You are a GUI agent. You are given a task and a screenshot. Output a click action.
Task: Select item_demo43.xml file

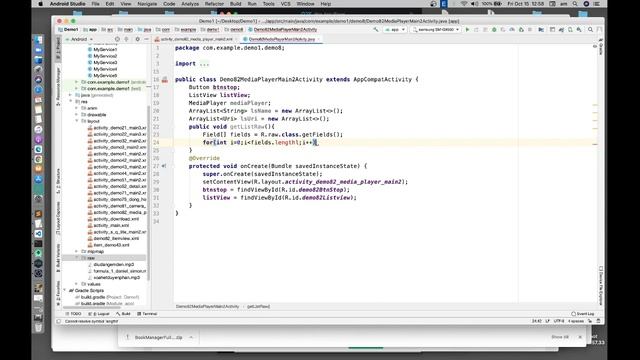(x=109, y=245)
